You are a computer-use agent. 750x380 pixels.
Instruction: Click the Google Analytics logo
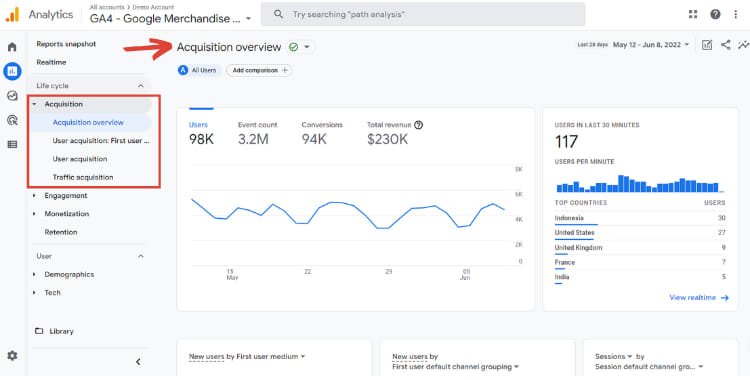coord(12,14)
